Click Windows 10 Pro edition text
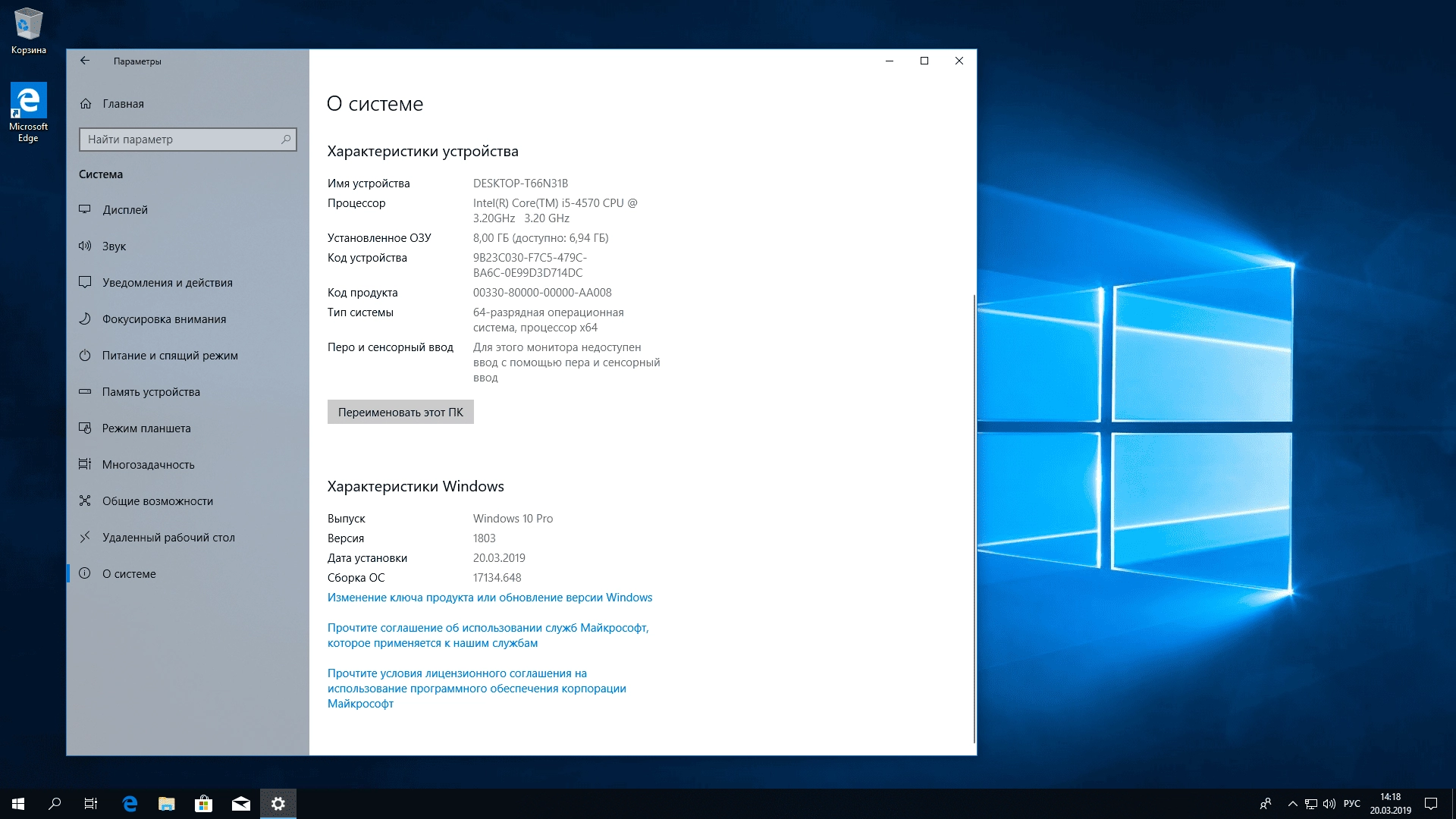This screenshot has height=819, width=1456. click(x=513, y=519)
